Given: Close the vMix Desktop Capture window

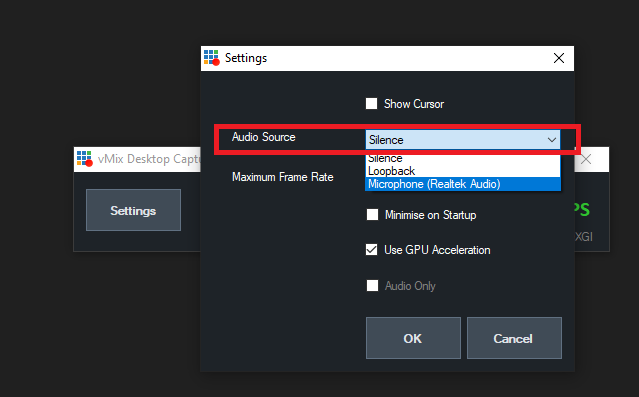Looking at the screenshot, I should [x=586, y=159].
